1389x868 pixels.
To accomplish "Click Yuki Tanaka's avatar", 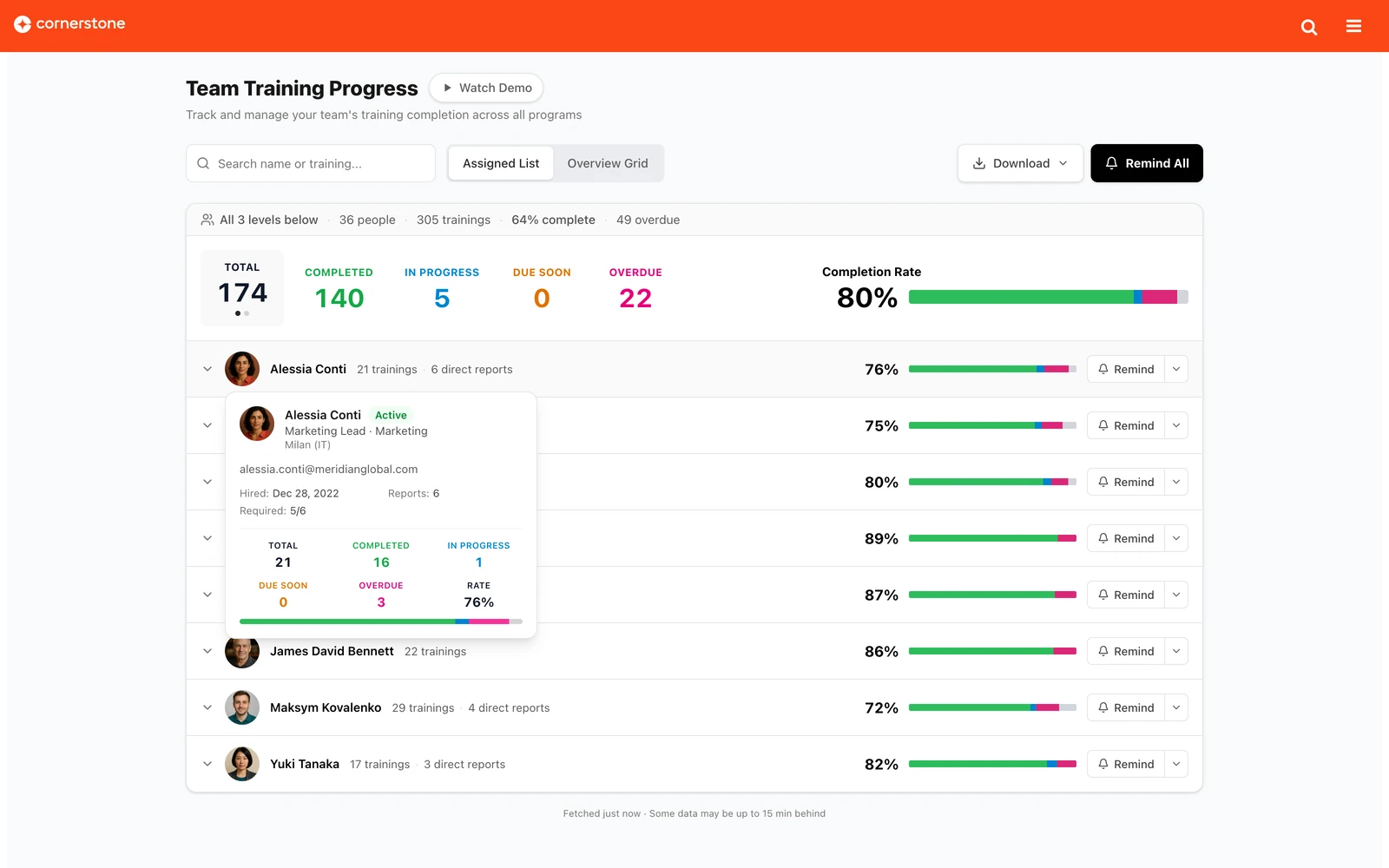I will (242, 764).
